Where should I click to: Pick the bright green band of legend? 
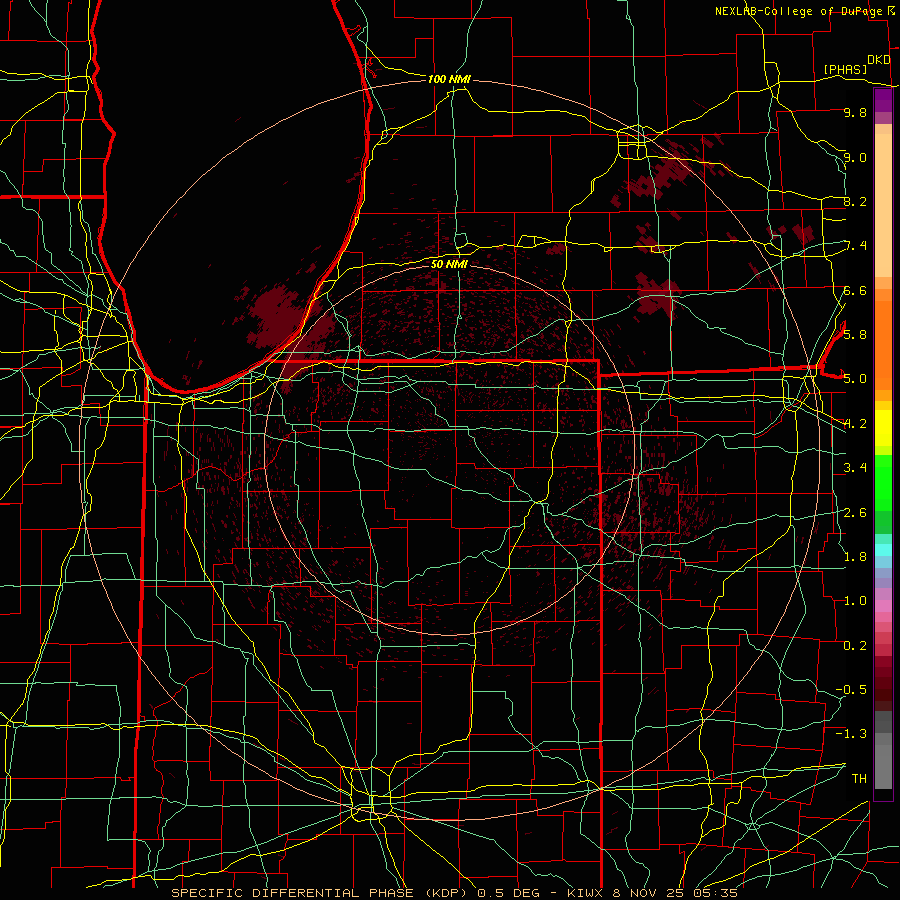pyautogui.click(x=883, y=482)
